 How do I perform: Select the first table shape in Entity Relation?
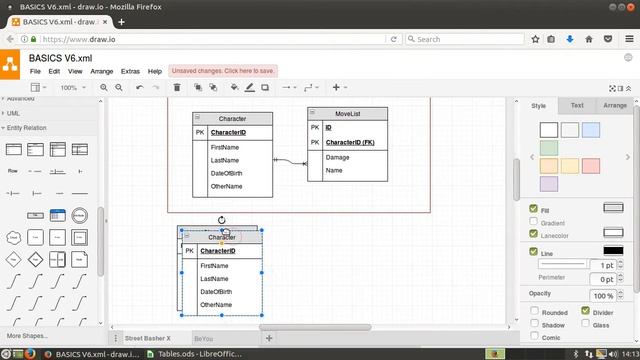[x=13, y=149]
